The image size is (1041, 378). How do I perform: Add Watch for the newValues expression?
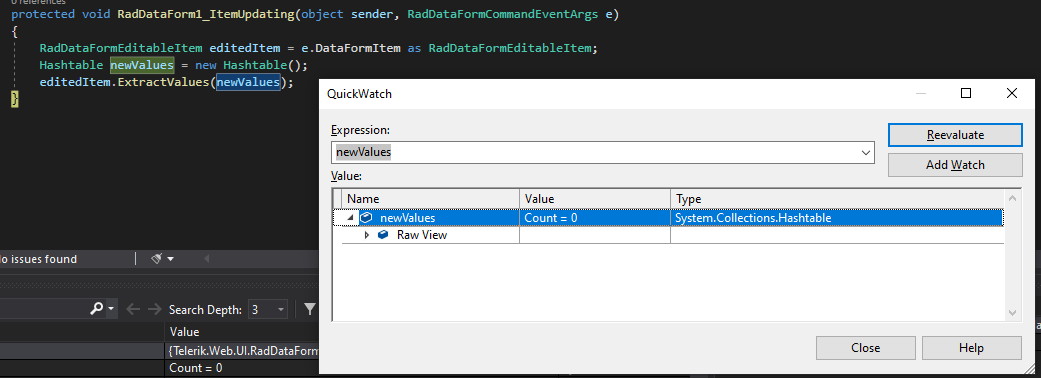tap(955, 165)
